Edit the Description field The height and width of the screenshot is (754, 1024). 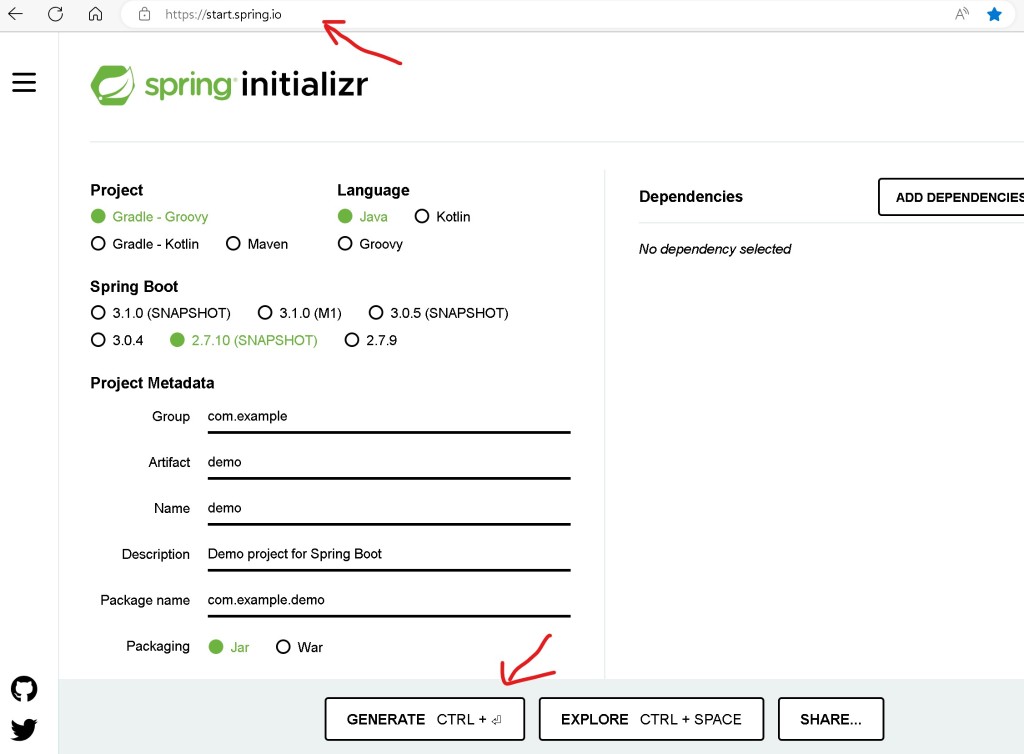pos(389,555)
